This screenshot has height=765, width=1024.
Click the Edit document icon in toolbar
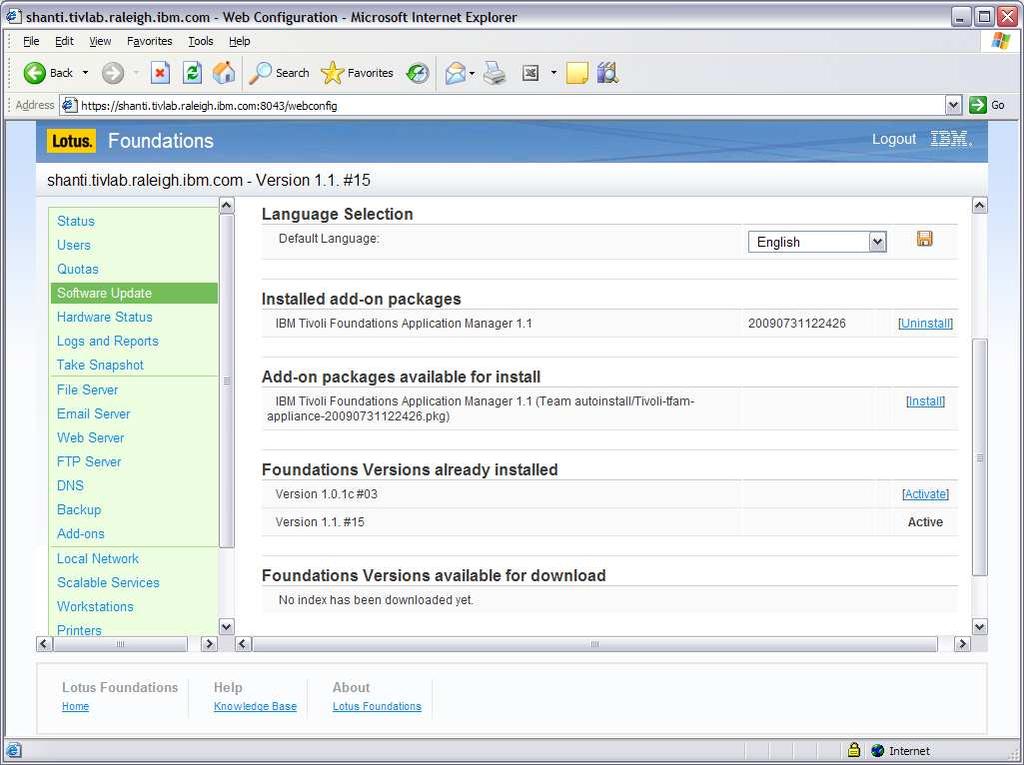pyautogui.click(x=530, y=73)
